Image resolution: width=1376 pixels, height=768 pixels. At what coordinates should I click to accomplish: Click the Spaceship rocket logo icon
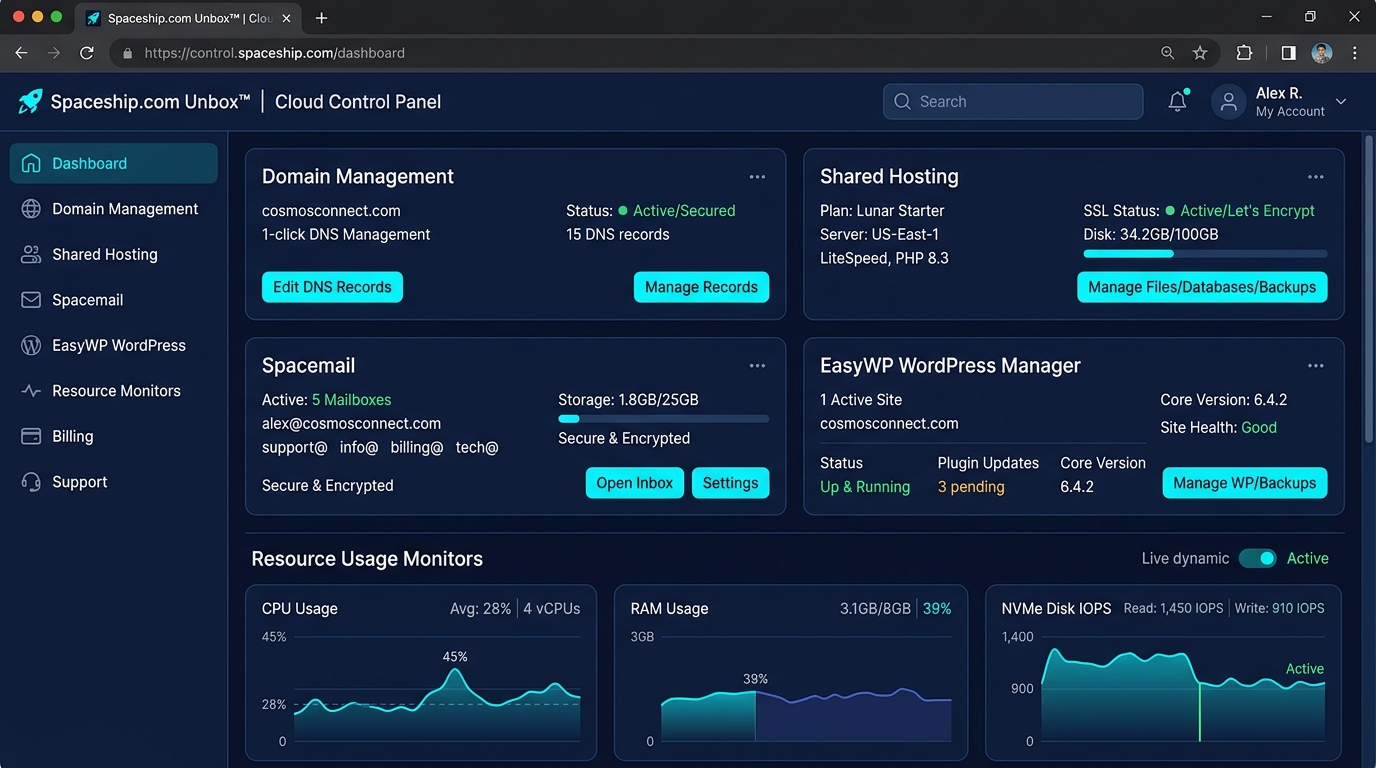tap(30, 101)
